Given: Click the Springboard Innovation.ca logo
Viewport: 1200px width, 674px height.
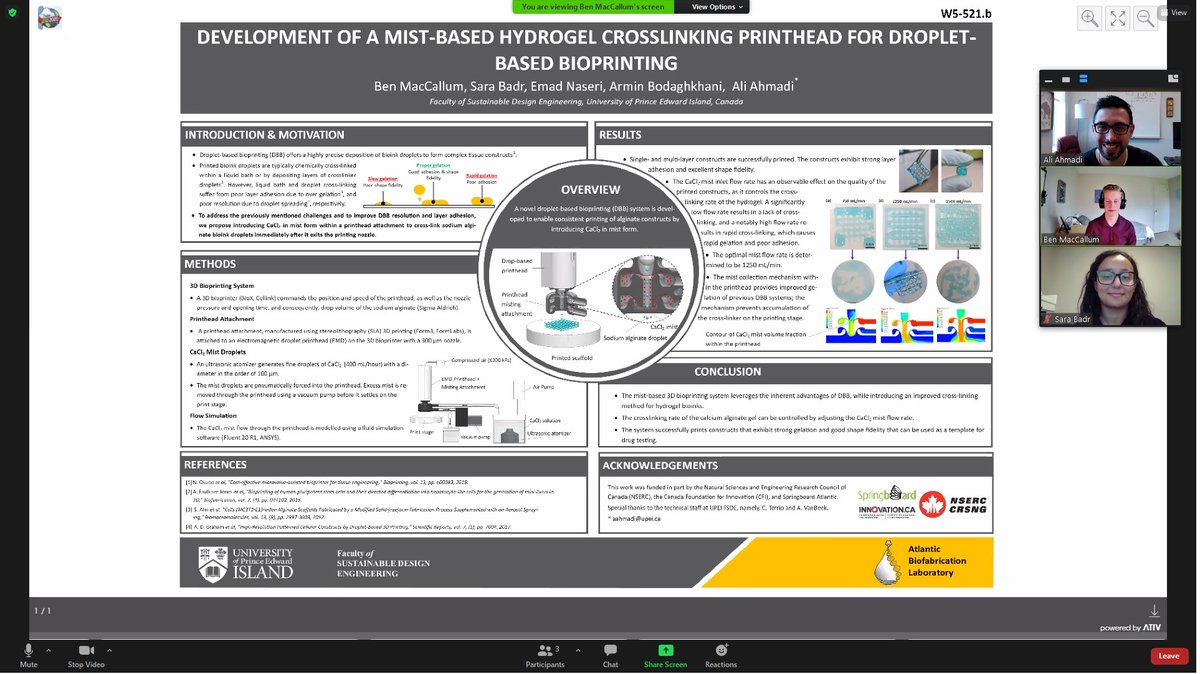Looking at the screenshot, I should 886,504.
